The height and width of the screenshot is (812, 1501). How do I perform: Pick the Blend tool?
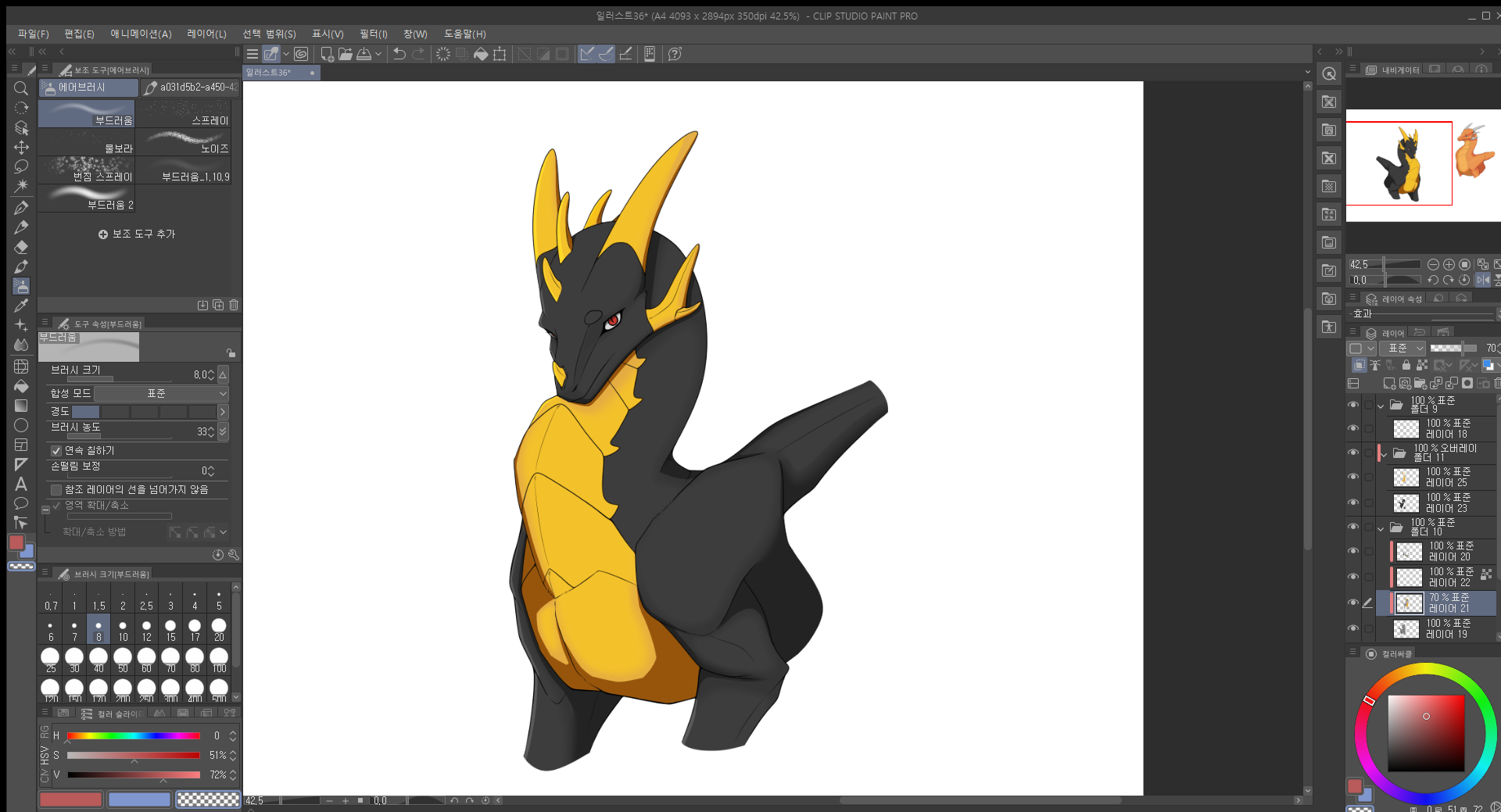pyautogui.click(x=21, y=345)
